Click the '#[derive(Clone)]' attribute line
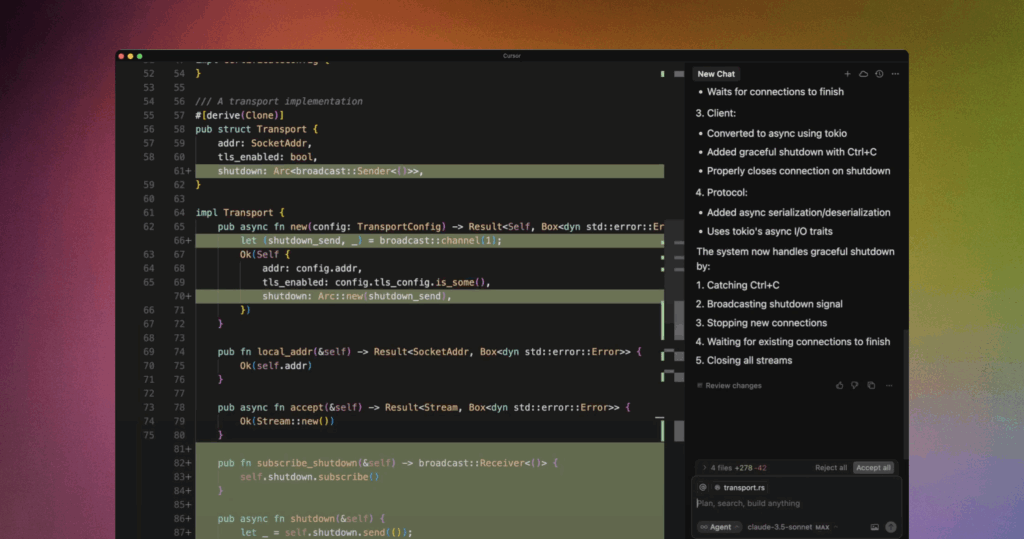This screenshot has height=539, width=1024. point(240,116)
